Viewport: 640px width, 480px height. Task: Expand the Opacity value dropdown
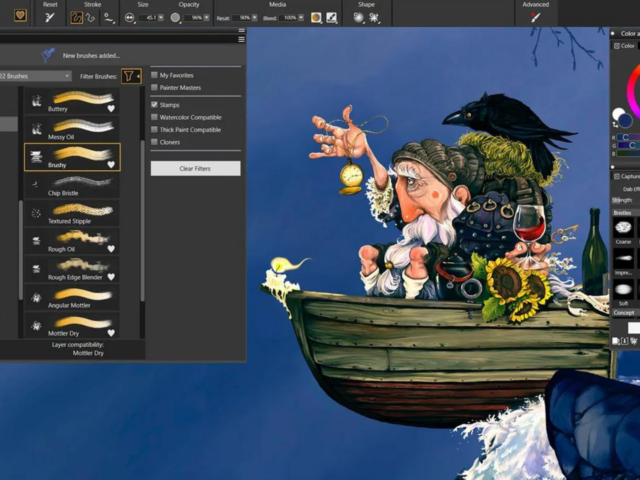tap(210, 18)
